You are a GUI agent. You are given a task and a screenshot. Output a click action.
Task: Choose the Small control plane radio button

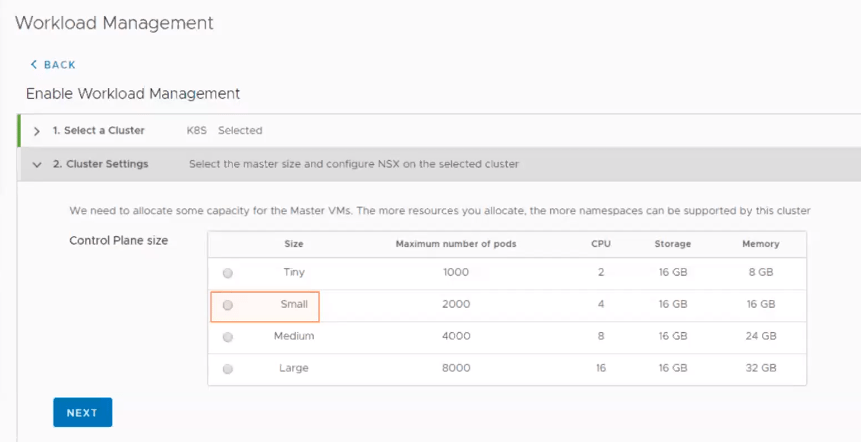point(228,305)
